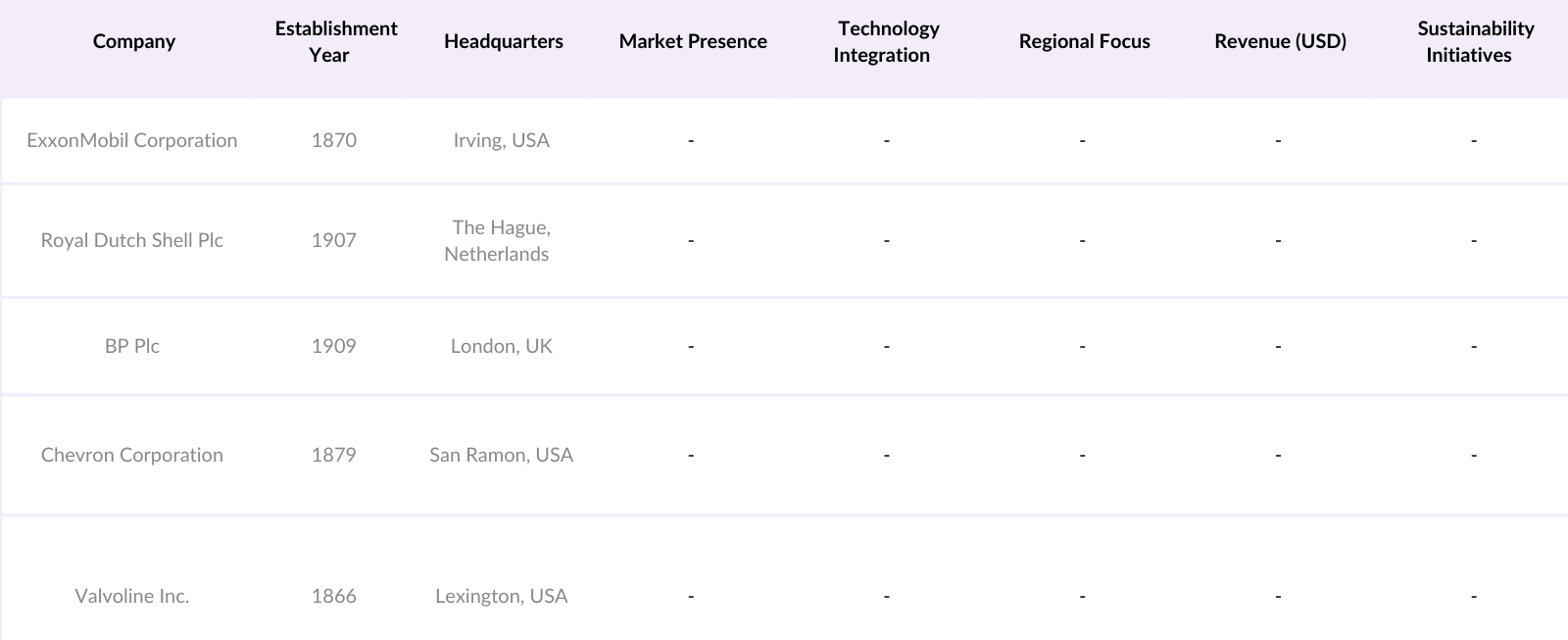Click ExxonMobil's Market Presence dash cell
This screenshot has height=640, width=1568.
tap(691, 140)
